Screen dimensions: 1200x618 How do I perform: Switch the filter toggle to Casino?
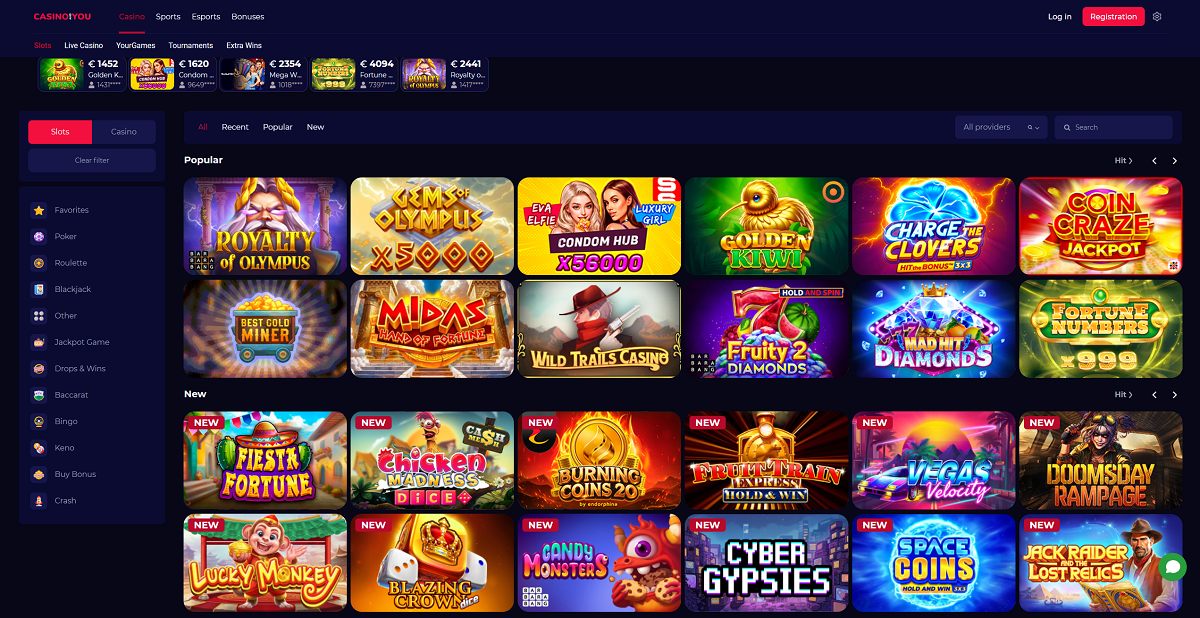[x=124, y=132]
